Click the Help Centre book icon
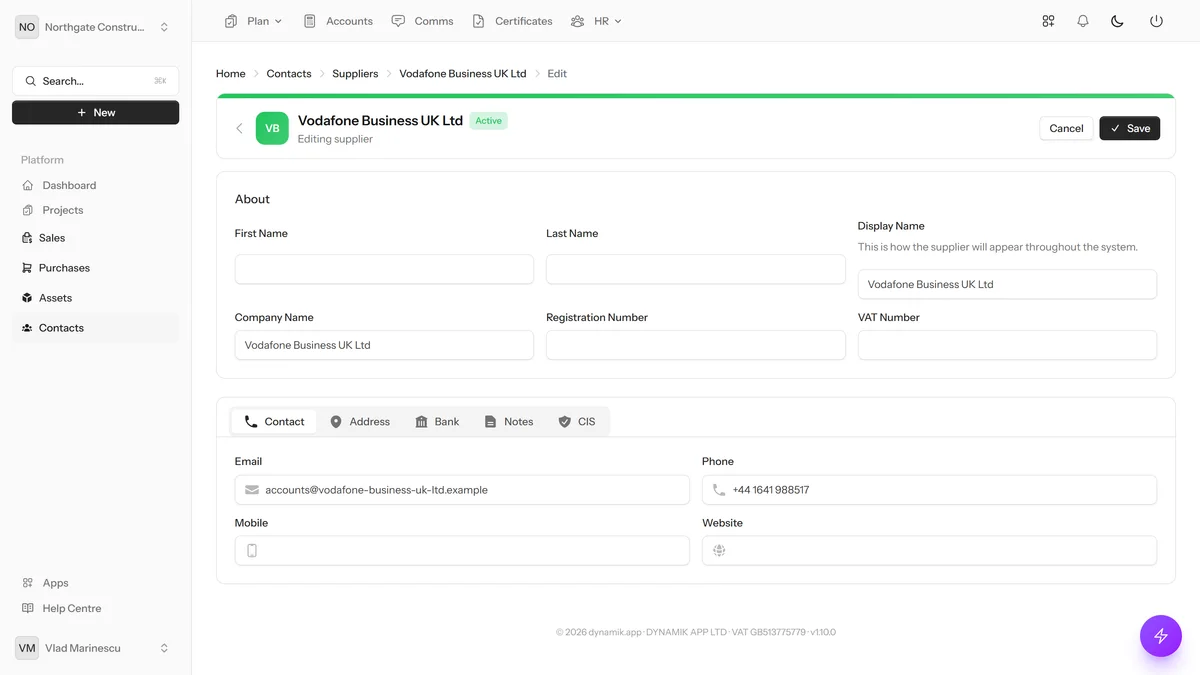The height and width of the screenshot is (675, 1200). pyautogui.click(x=28, y=608)
